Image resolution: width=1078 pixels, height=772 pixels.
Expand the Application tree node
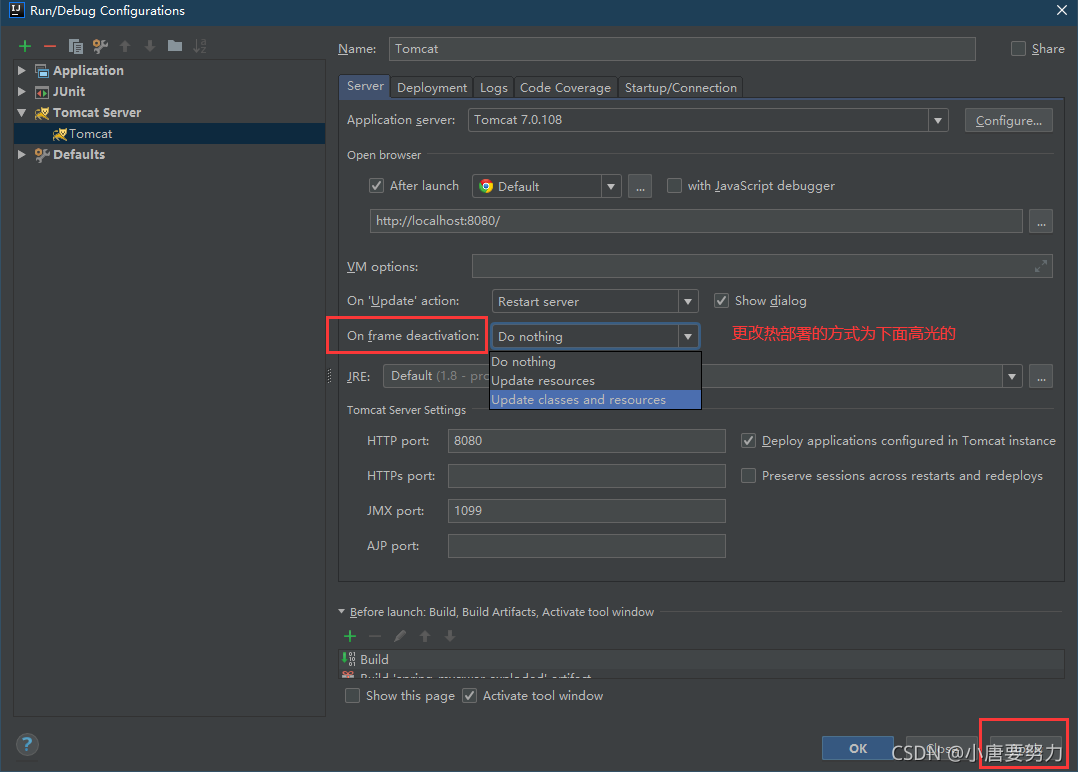(21, 70)
